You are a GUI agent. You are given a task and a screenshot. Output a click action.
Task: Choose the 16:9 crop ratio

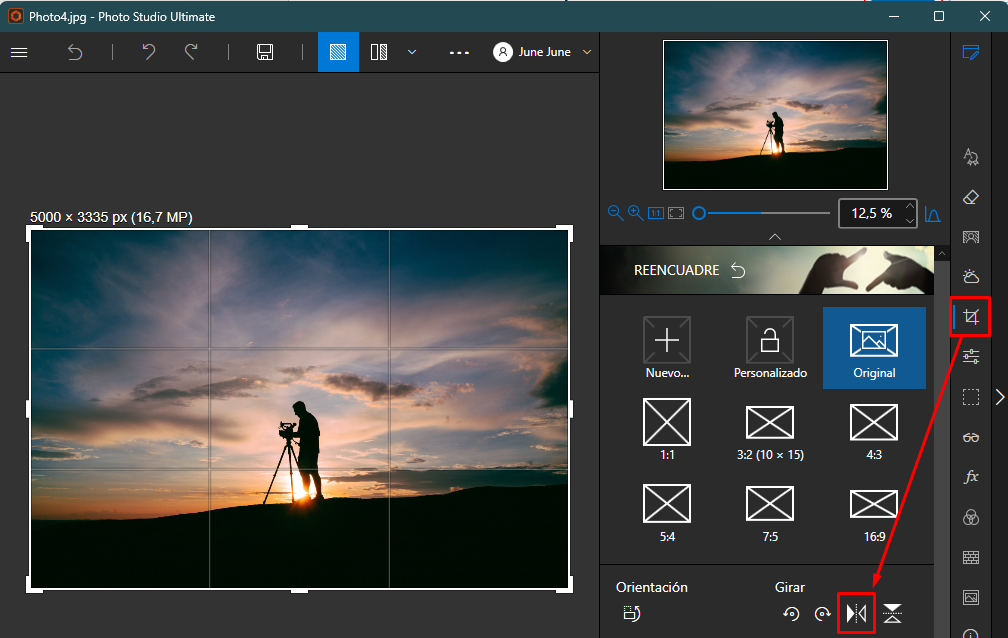pos(874,516)
